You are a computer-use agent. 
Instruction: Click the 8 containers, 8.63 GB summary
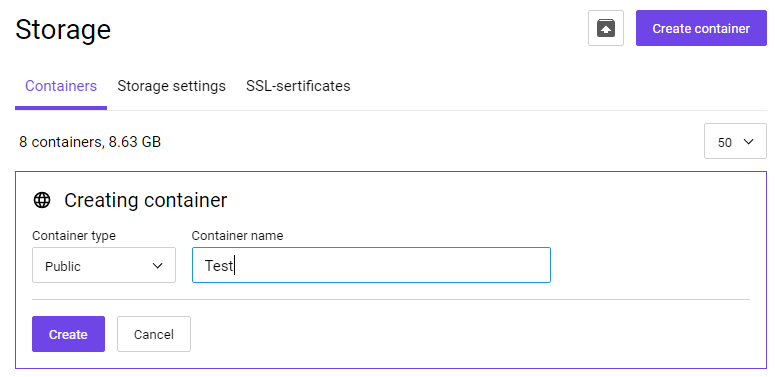[90, 142]
